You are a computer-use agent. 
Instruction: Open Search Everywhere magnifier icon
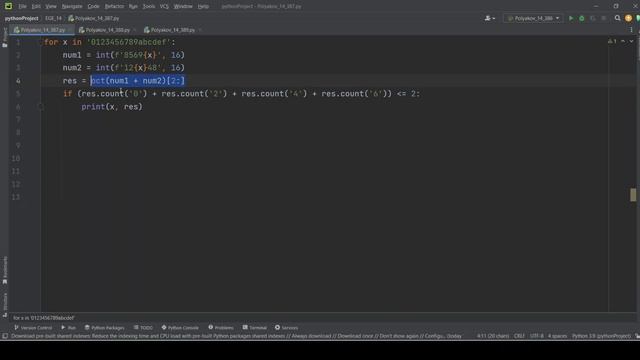click(618, 18)
